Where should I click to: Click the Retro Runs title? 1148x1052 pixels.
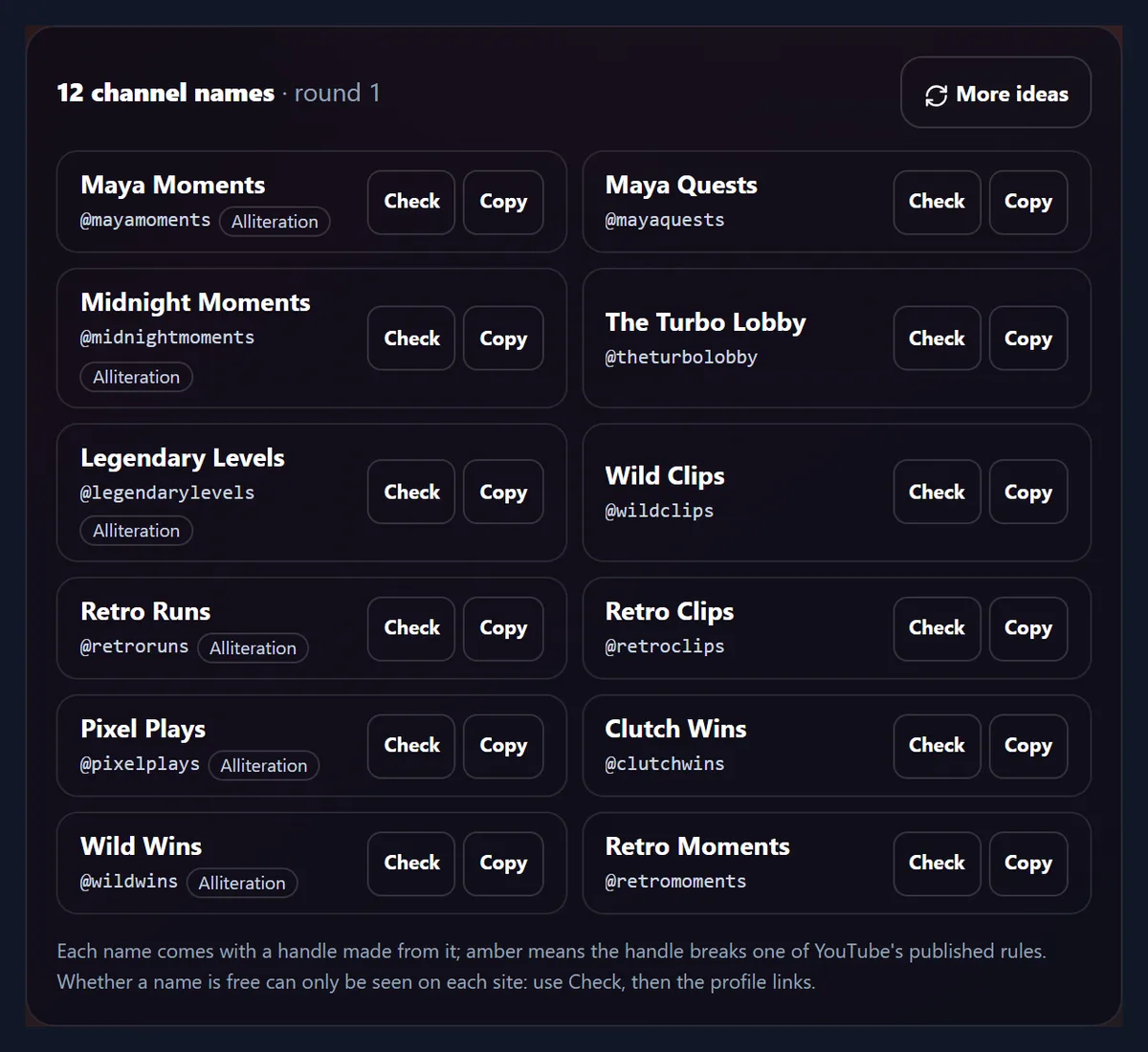pyautogui.click(x=145, y=612)
